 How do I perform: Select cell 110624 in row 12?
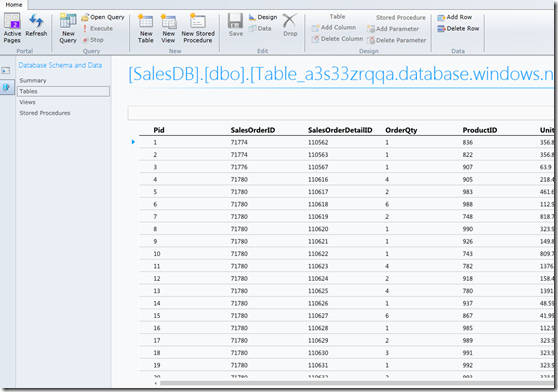pos(318,279)
